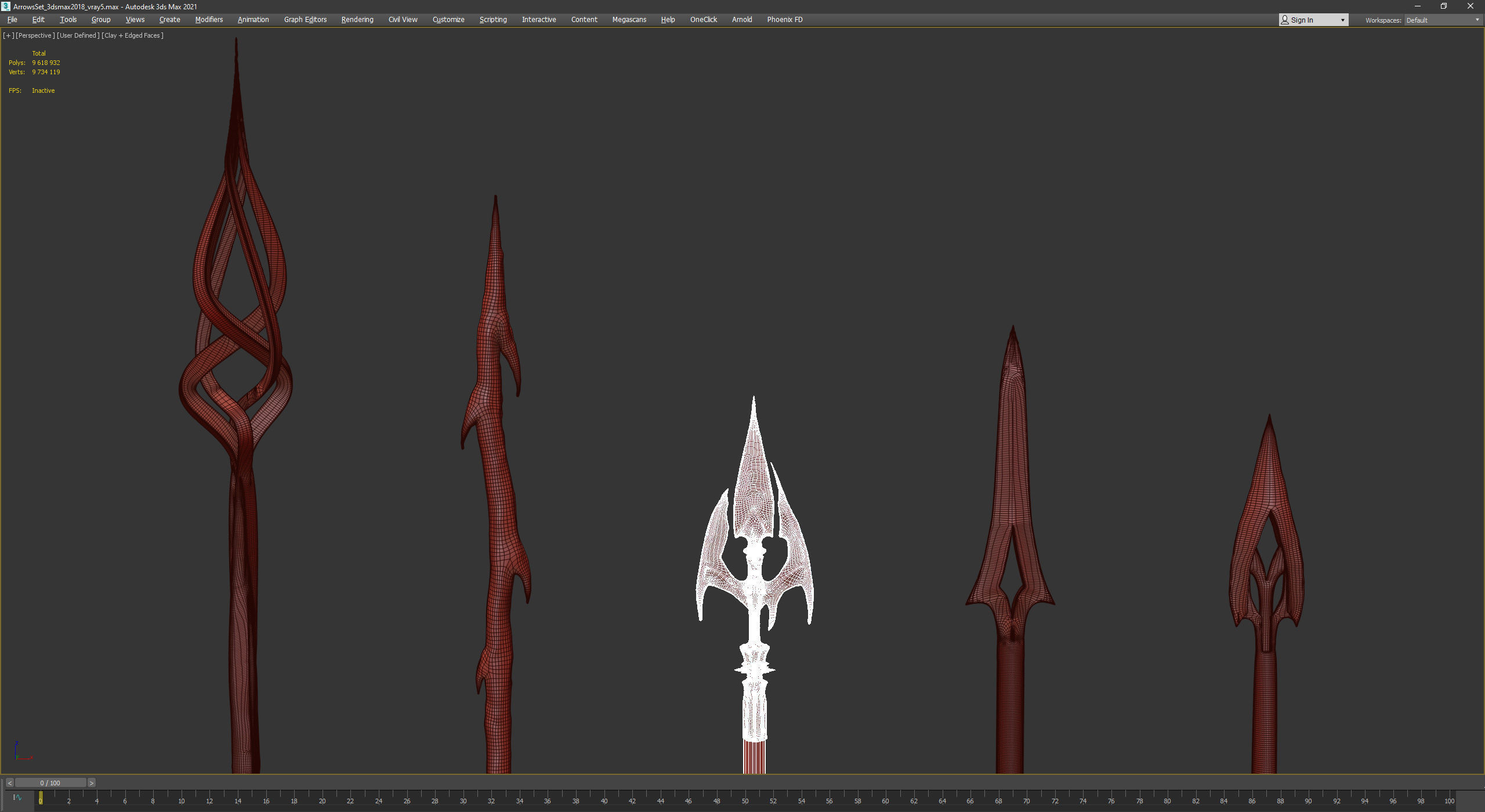This screenshot has width=1485, height=812.
Task: Open the Megascans menu
Action: pos(629,20)
